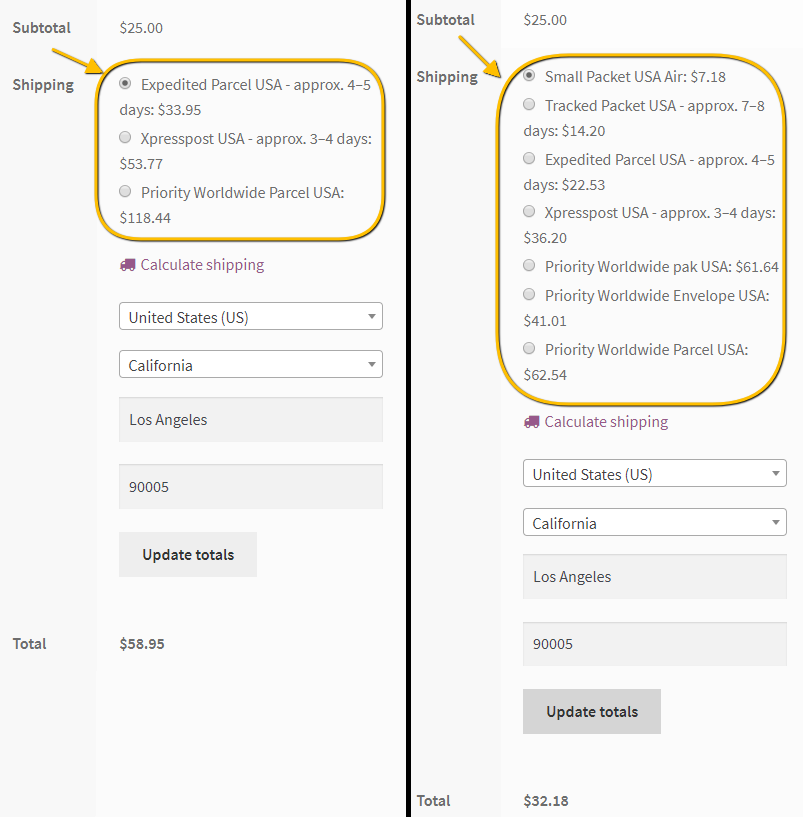The height and width of the screenshot is (817, 803).
Task: Open the California state dropdown on left
Action: coord(251,364)
